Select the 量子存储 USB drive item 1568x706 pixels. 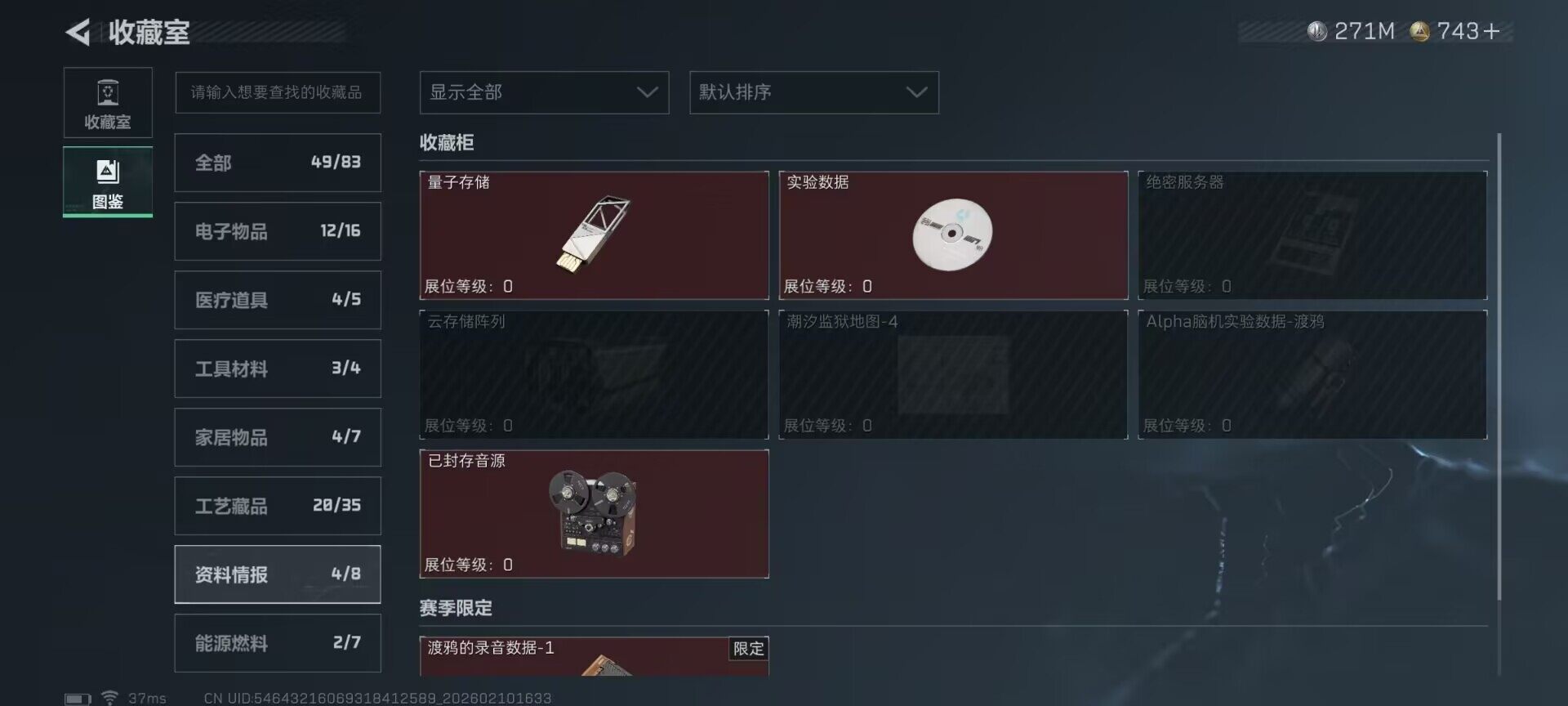coord(594,235)
